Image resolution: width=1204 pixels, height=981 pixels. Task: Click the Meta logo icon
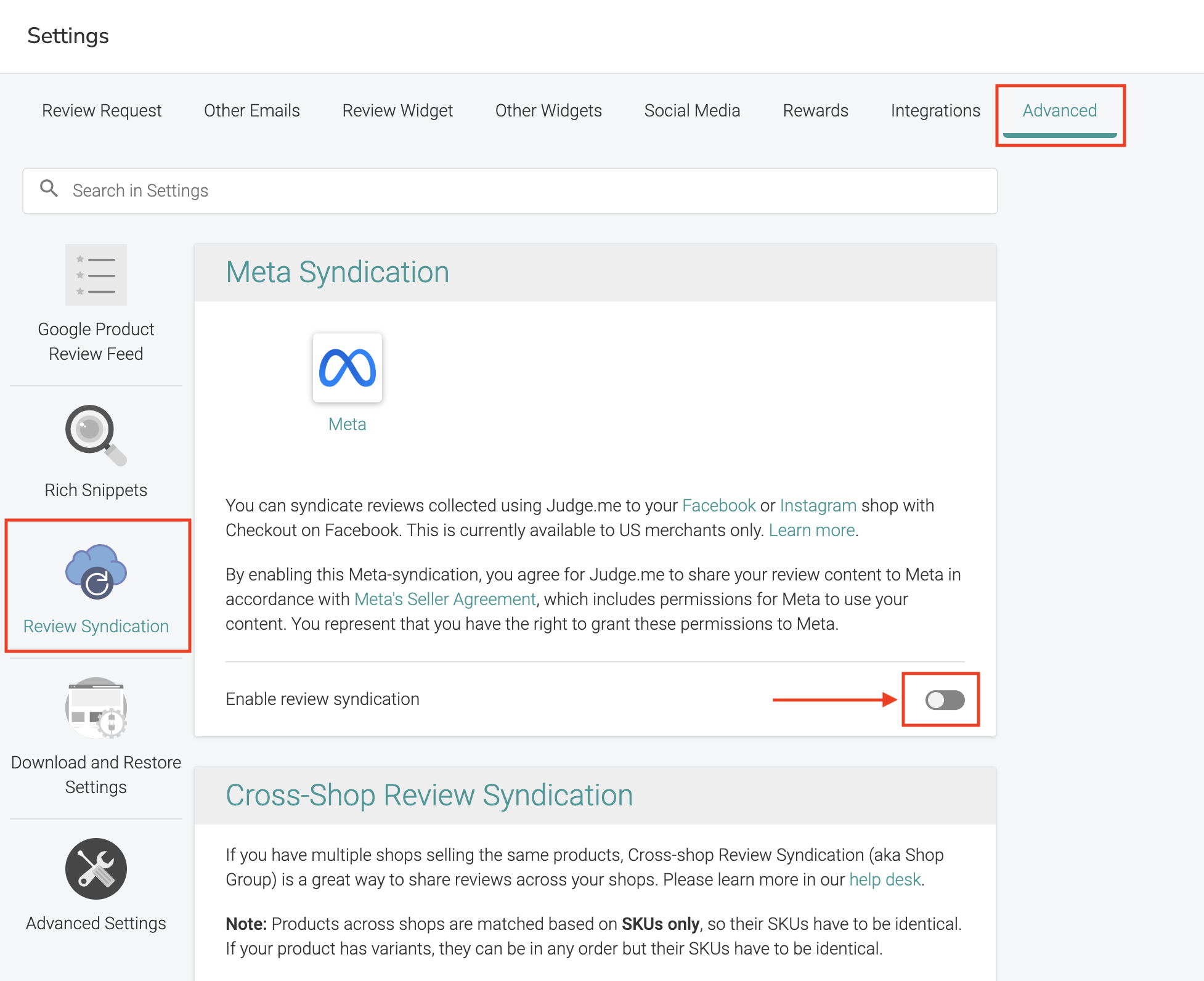click(x=347, y=368)
